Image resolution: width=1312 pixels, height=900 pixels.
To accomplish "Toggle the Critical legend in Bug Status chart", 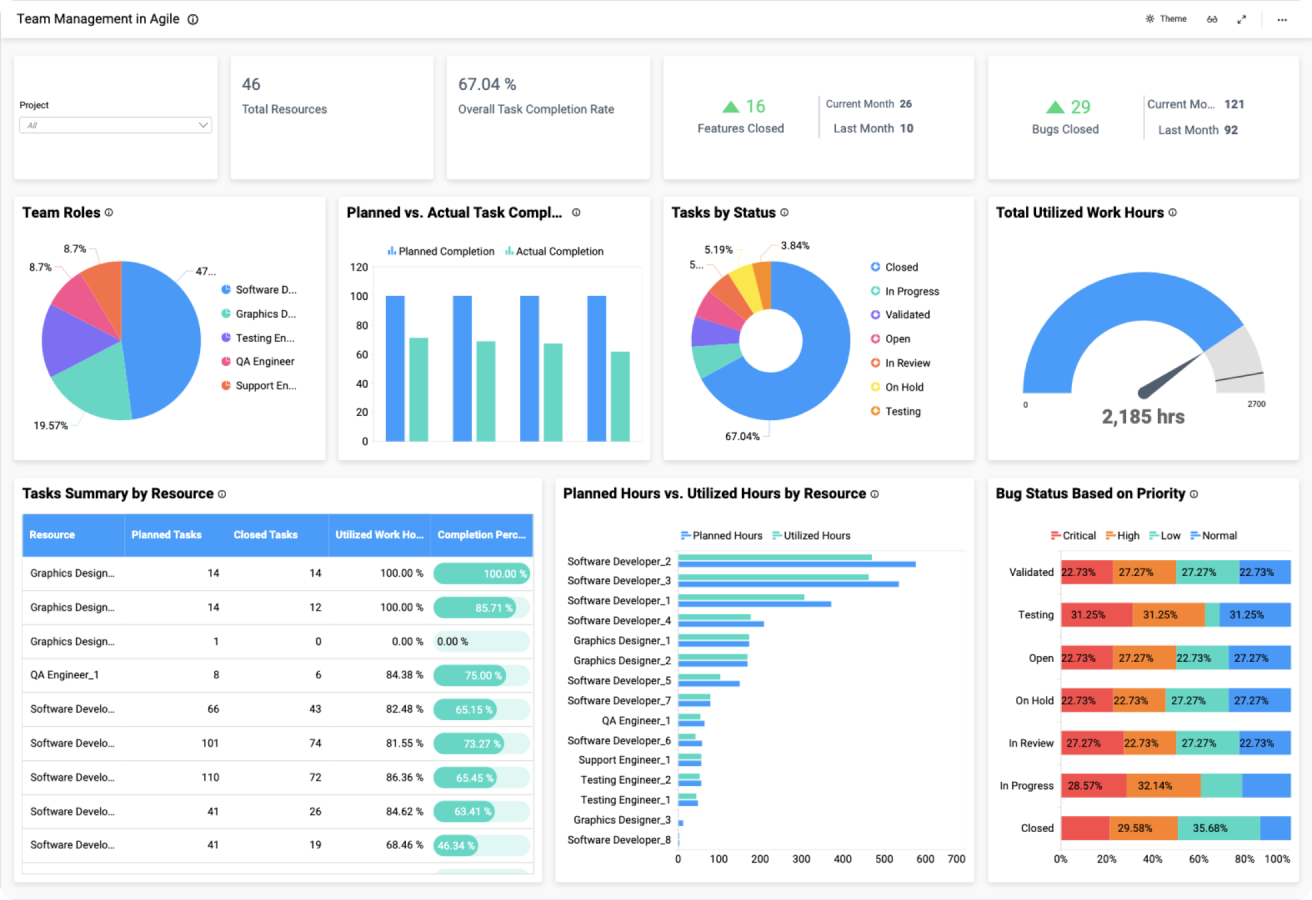I will point(1073,536).
